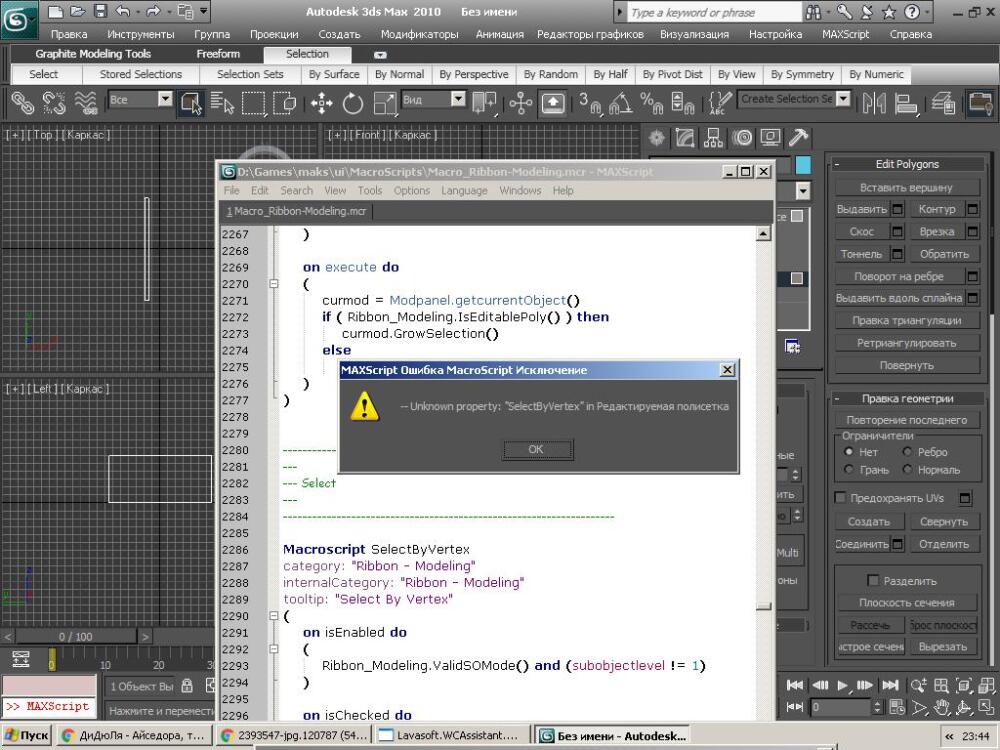Image resolution: width=1000 pixels, height=750 pixels.
Task: Select Нормаль constraint radio button
Action: [907, 469]
